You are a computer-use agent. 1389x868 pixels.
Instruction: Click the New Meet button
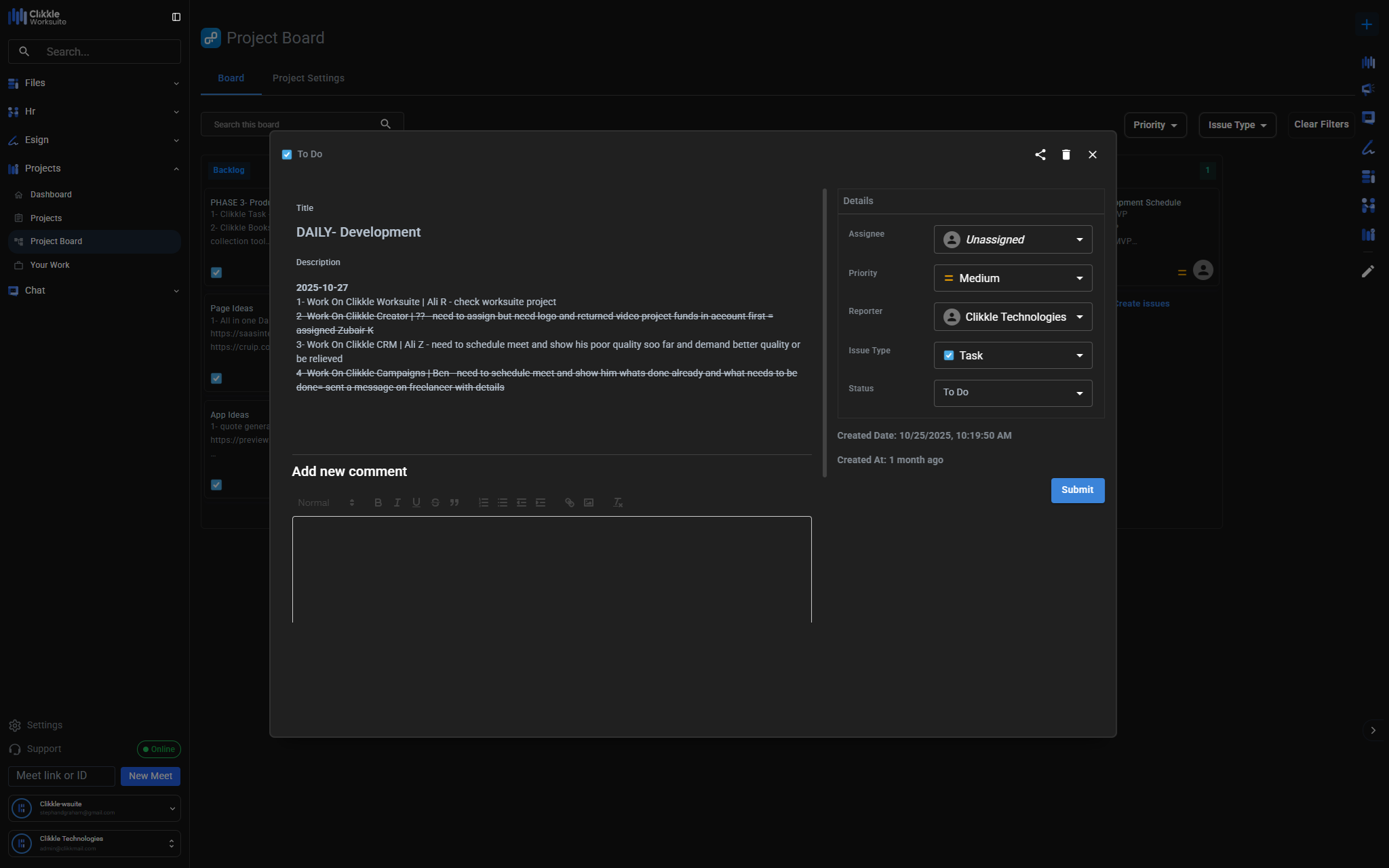pyautogui.click(x=151, y=776)
